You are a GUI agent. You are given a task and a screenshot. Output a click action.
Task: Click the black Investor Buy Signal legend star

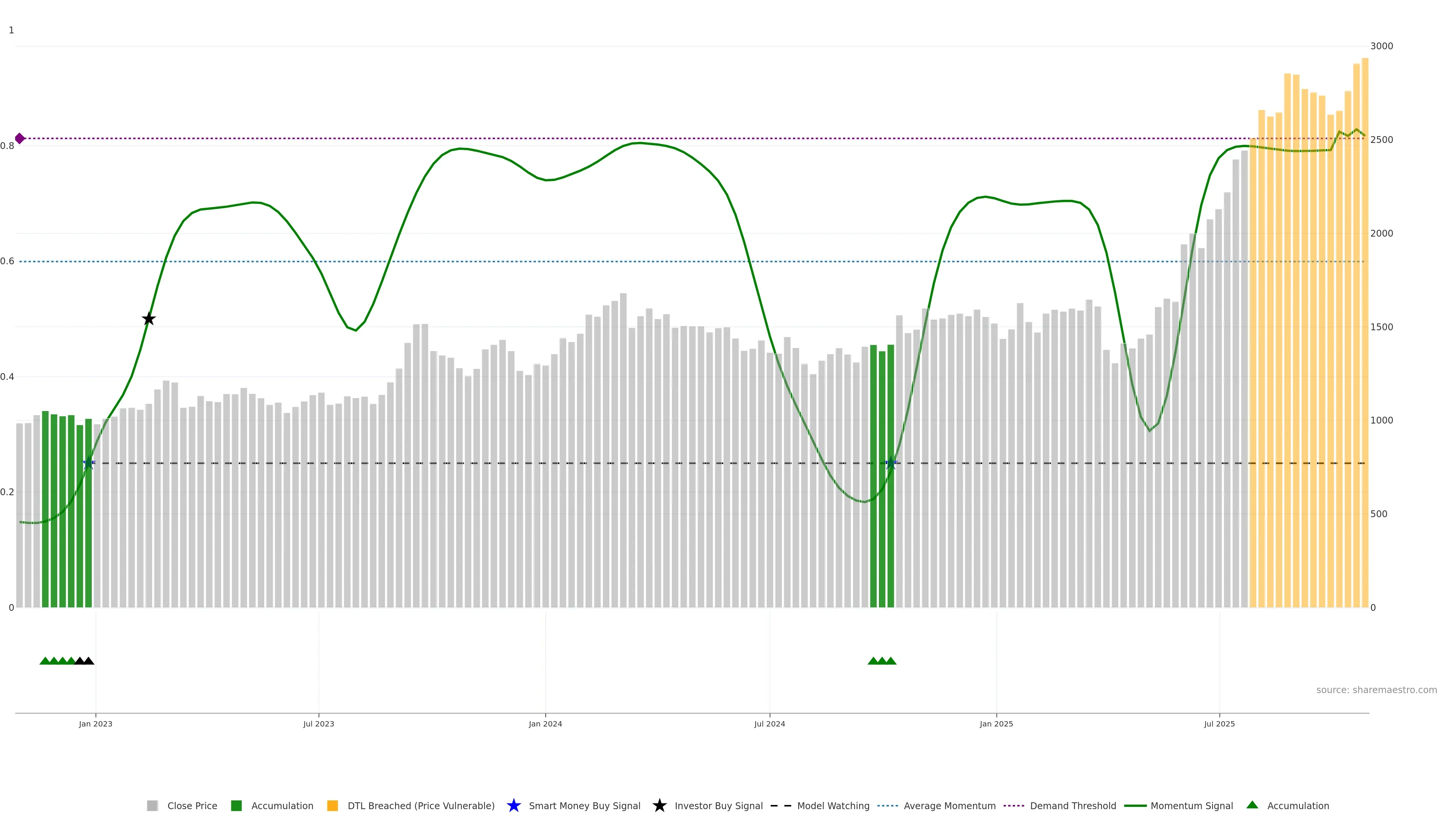(x=659, y=805)
